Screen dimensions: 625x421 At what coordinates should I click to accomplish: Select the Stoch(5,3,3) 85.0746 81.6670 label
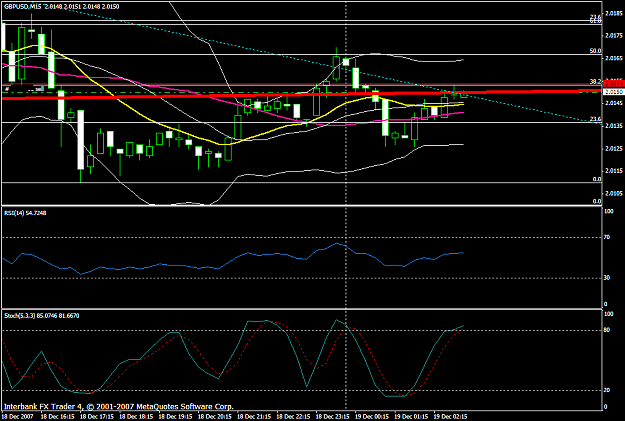coord(41,316)
